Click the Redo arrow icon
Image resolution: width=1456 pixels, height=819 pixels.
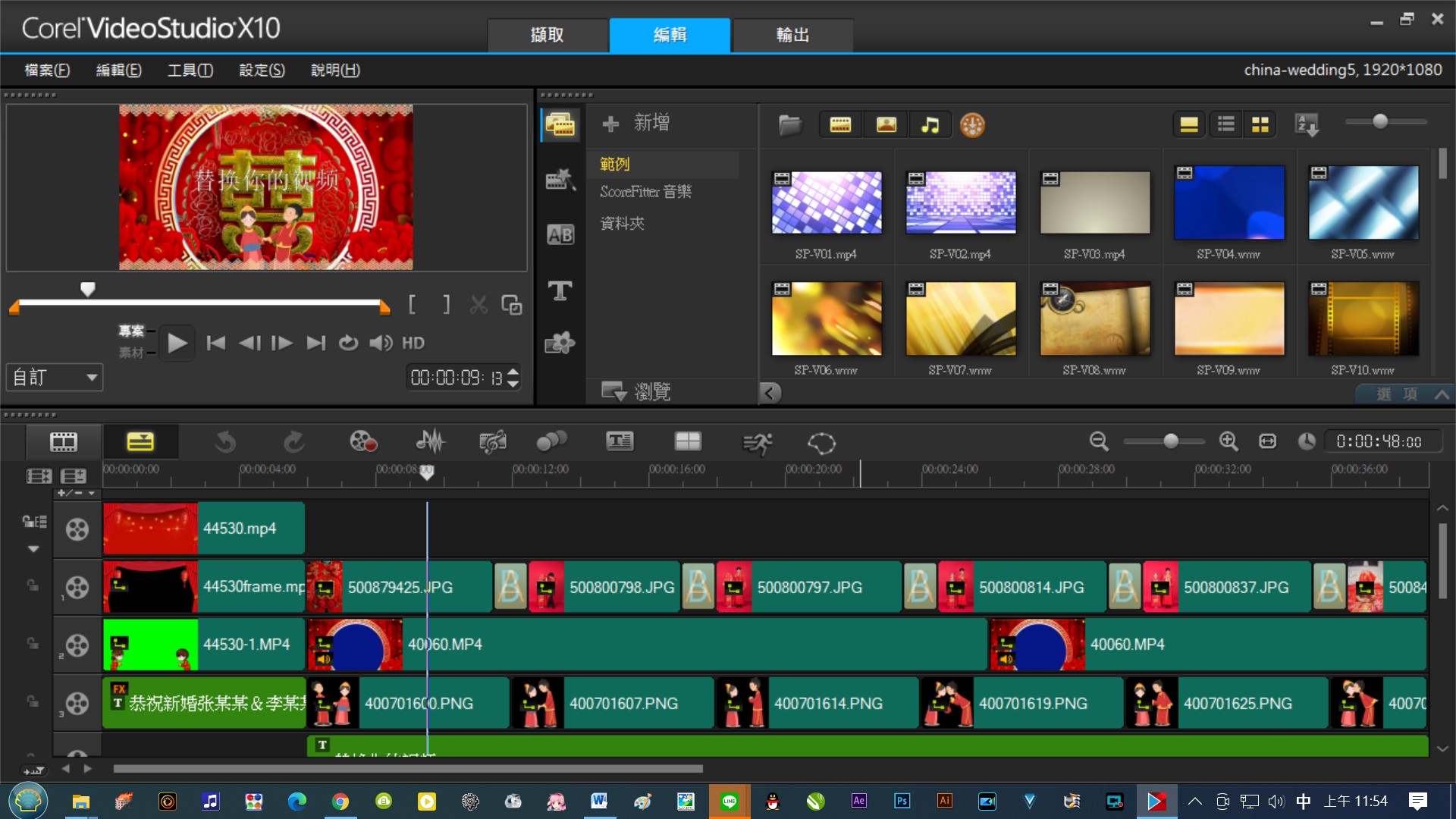pos(293,442)
